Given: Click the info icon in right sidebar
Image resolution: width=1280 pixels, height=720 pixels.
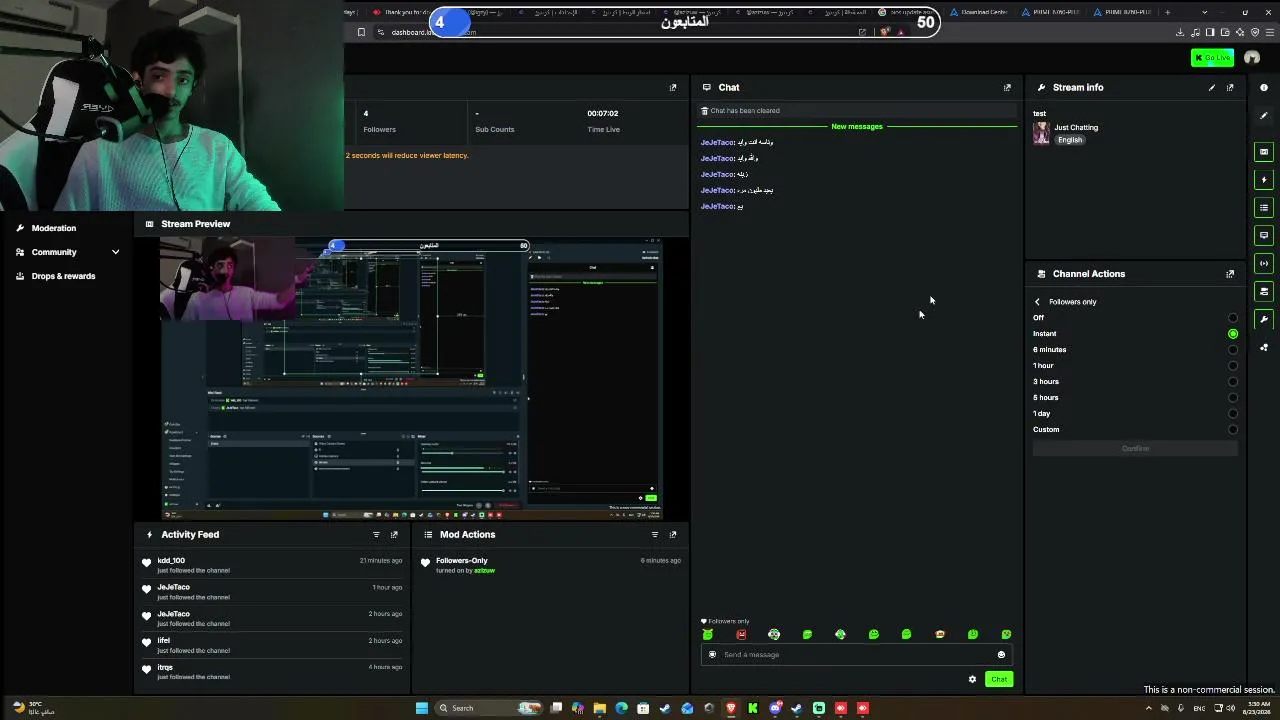Looking at the screenshot, I should [1264, 88].
